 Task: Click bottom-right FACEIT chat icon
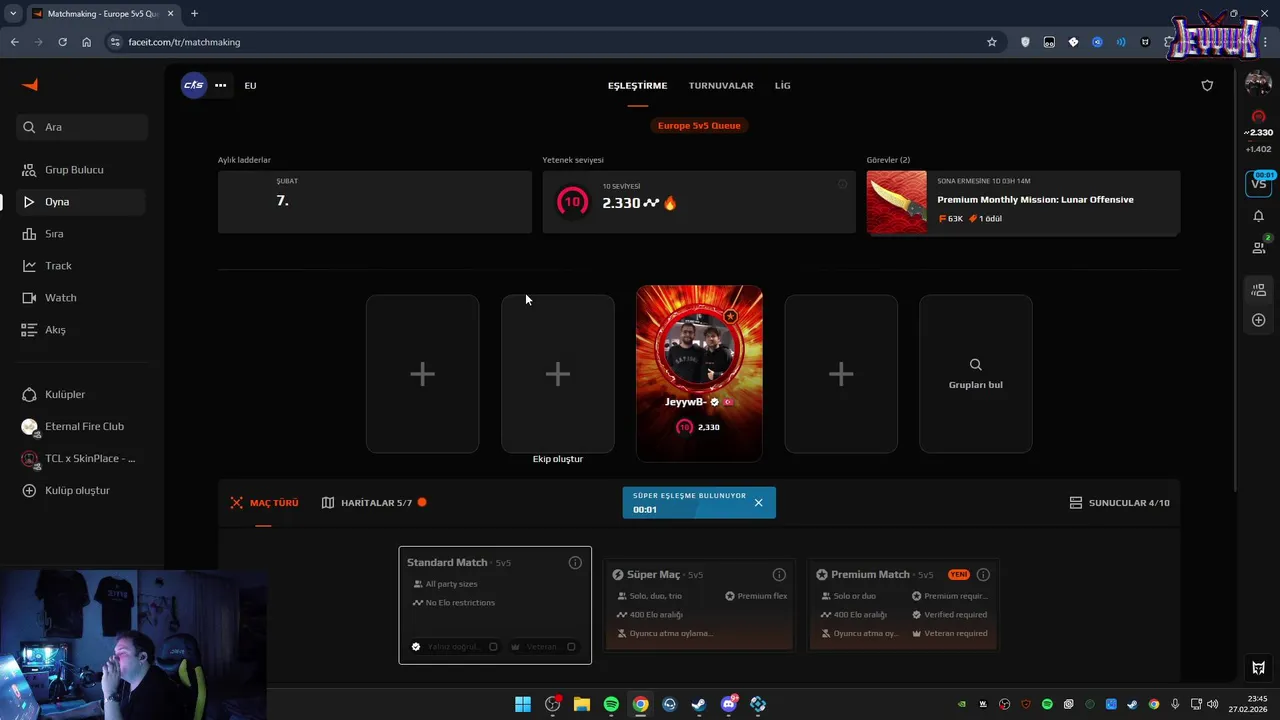[x=1258, y=668]
